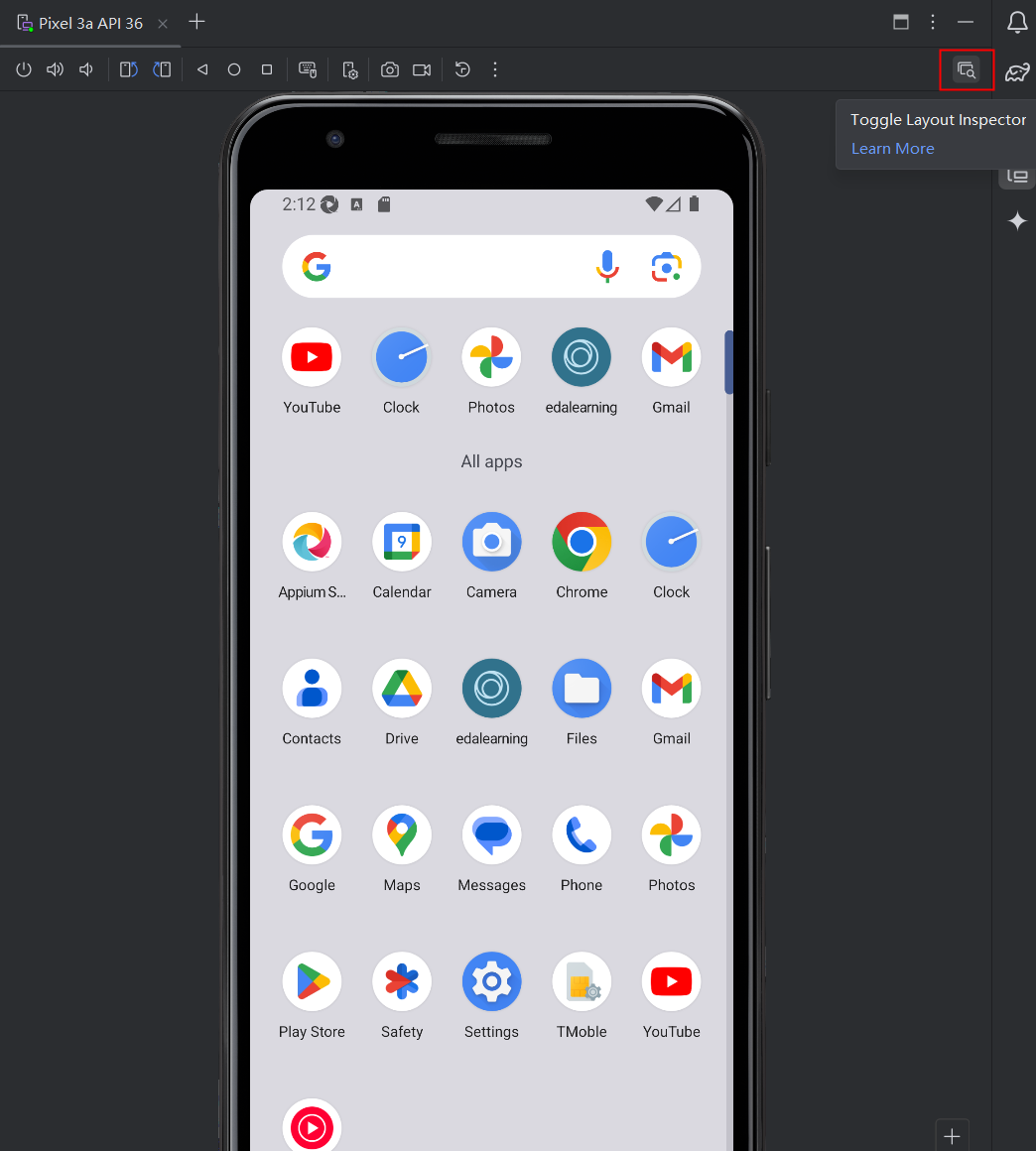Launch the Drive app

pyautogui.click(x=402, y=703)
